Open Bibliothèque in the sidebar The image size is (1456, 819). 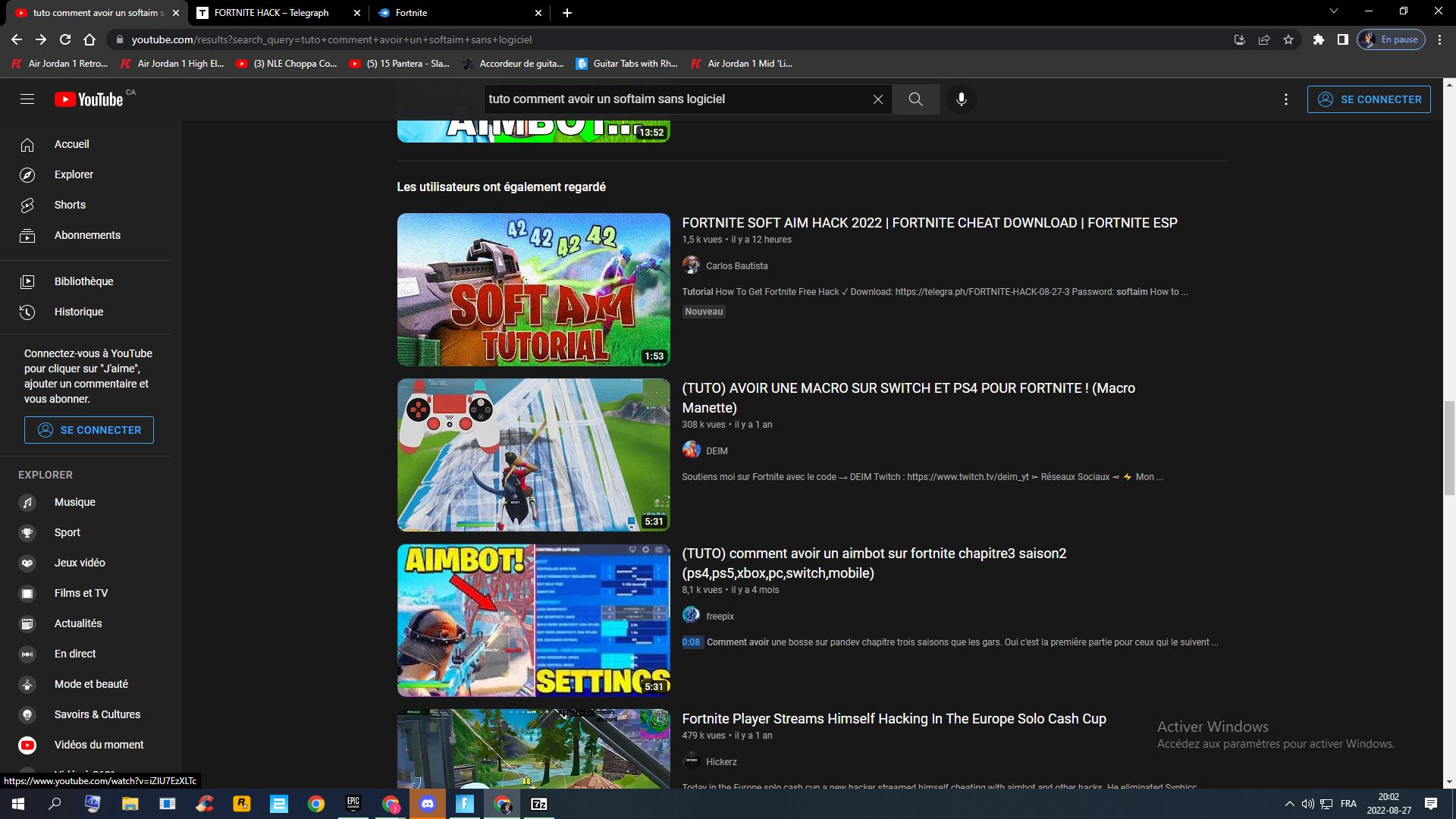pos(83,281)
